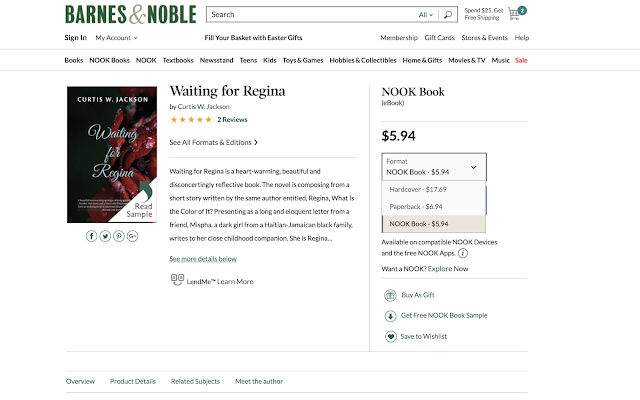The image size is (640, 400).
Task: Click See All Formats & Editions
Action: click(x=213, y=142)
